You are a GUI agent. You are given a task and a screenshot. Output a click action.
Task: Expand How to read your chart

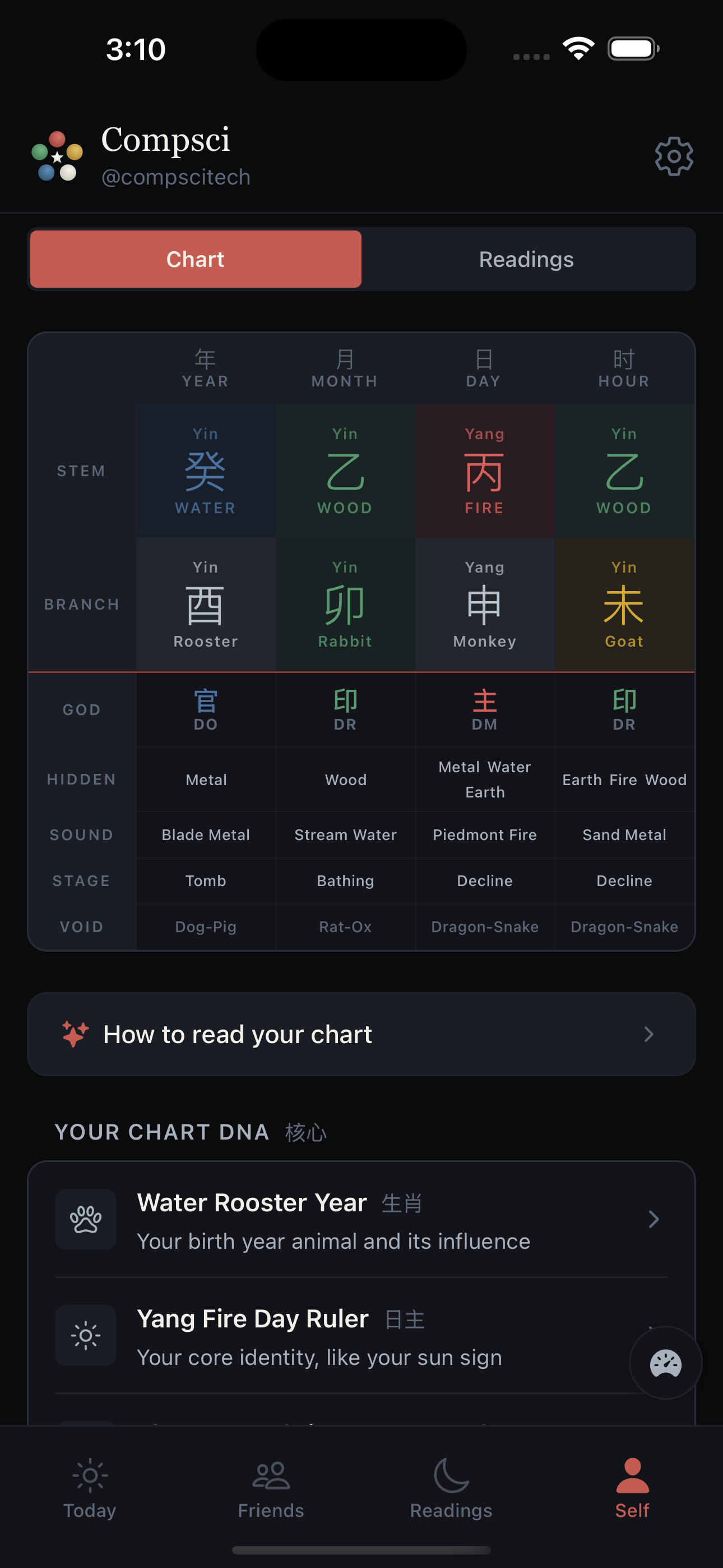[x=361, y=1034]
